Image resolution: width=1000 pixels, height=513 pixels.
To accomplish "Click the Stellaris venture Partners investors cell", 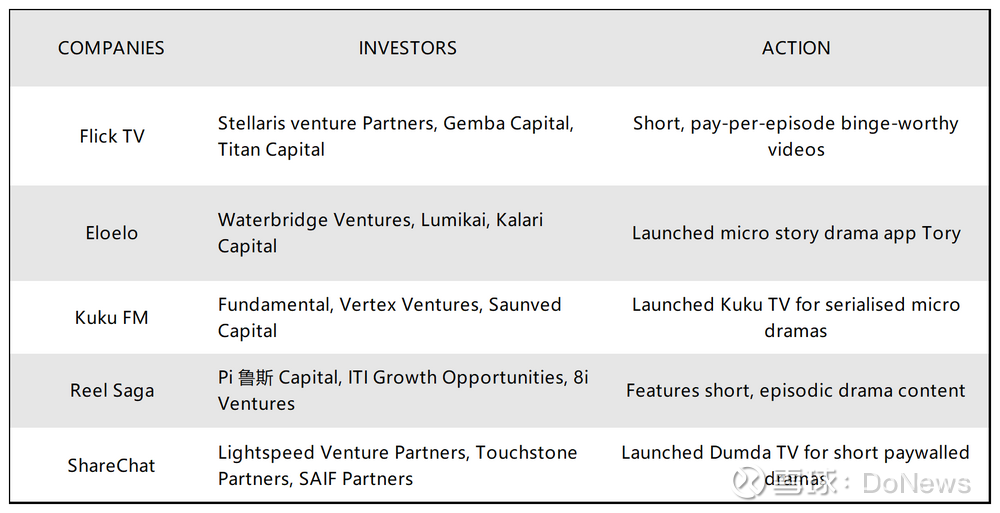I will [x=395, y=136].
